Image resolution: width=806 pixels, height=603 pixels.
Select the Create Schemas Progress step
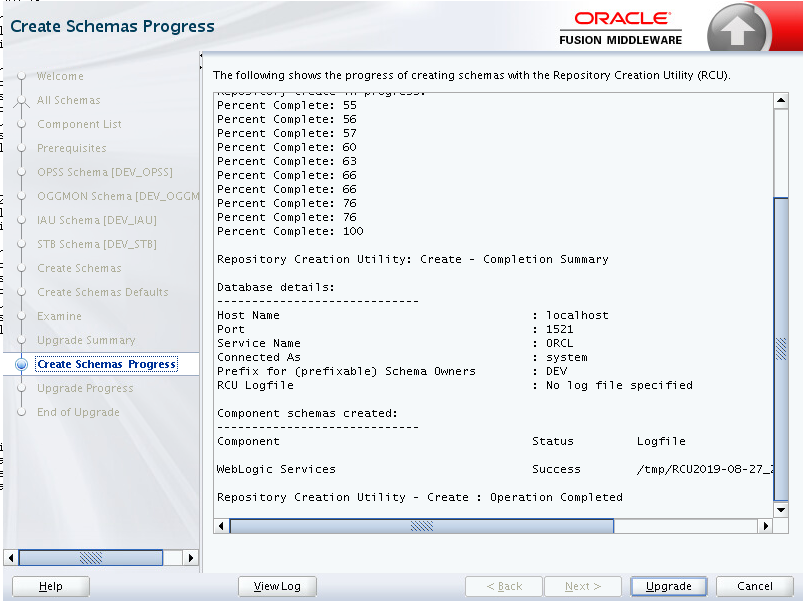(x=106, y=364)
